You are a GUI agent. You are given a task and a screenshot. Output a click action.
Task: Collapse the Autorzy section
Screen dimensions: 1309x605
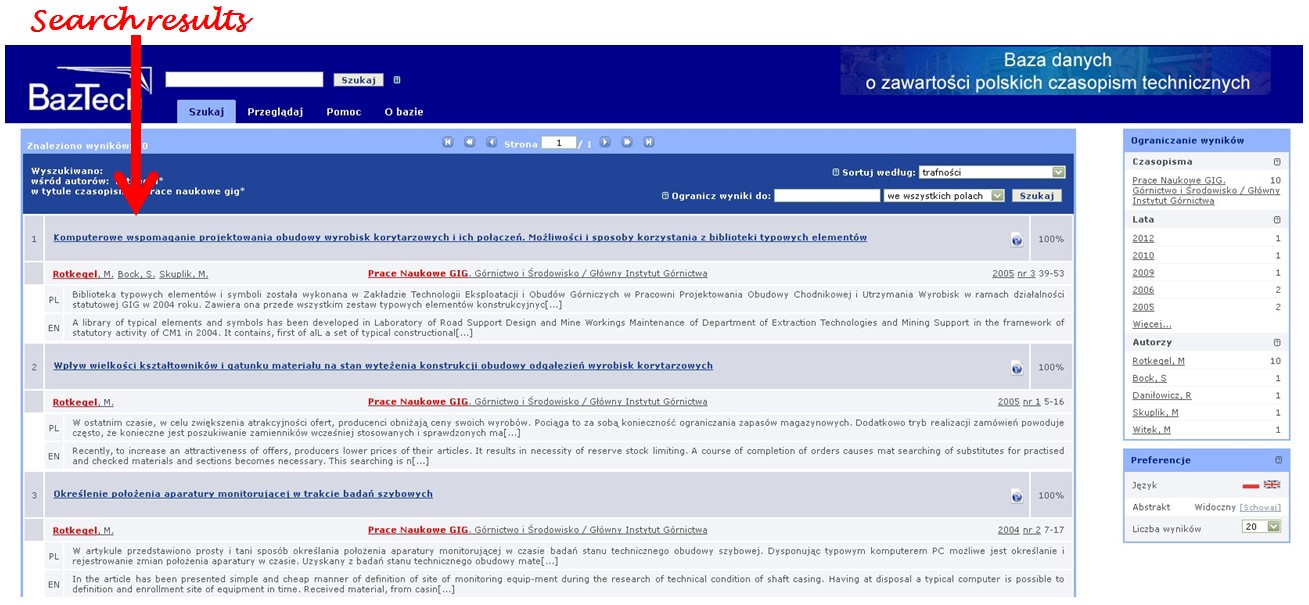click(1276, 342)
